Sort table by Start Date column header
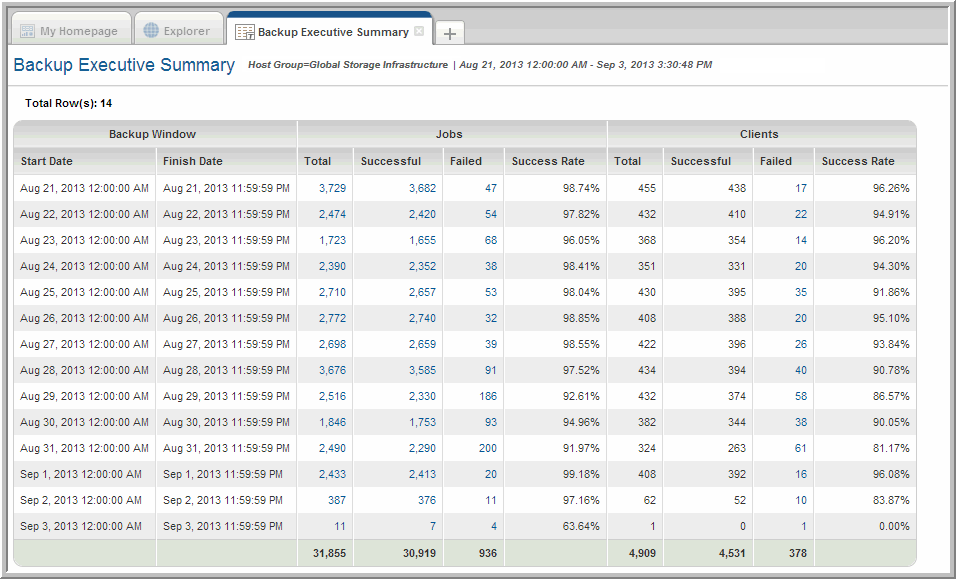Image resolution: width=956 pixels, height=579 pixels. click(47, 161)
